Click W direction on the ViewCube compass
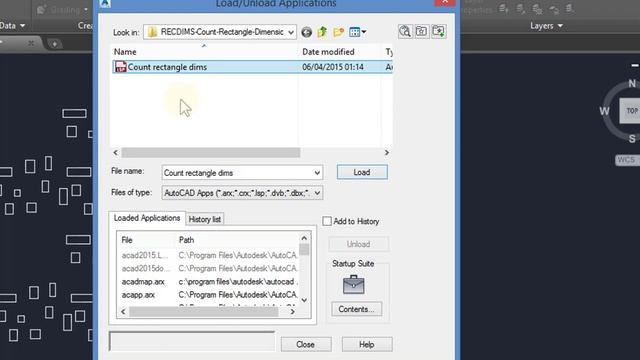This screenshot has width=640, height=360. 604,111
